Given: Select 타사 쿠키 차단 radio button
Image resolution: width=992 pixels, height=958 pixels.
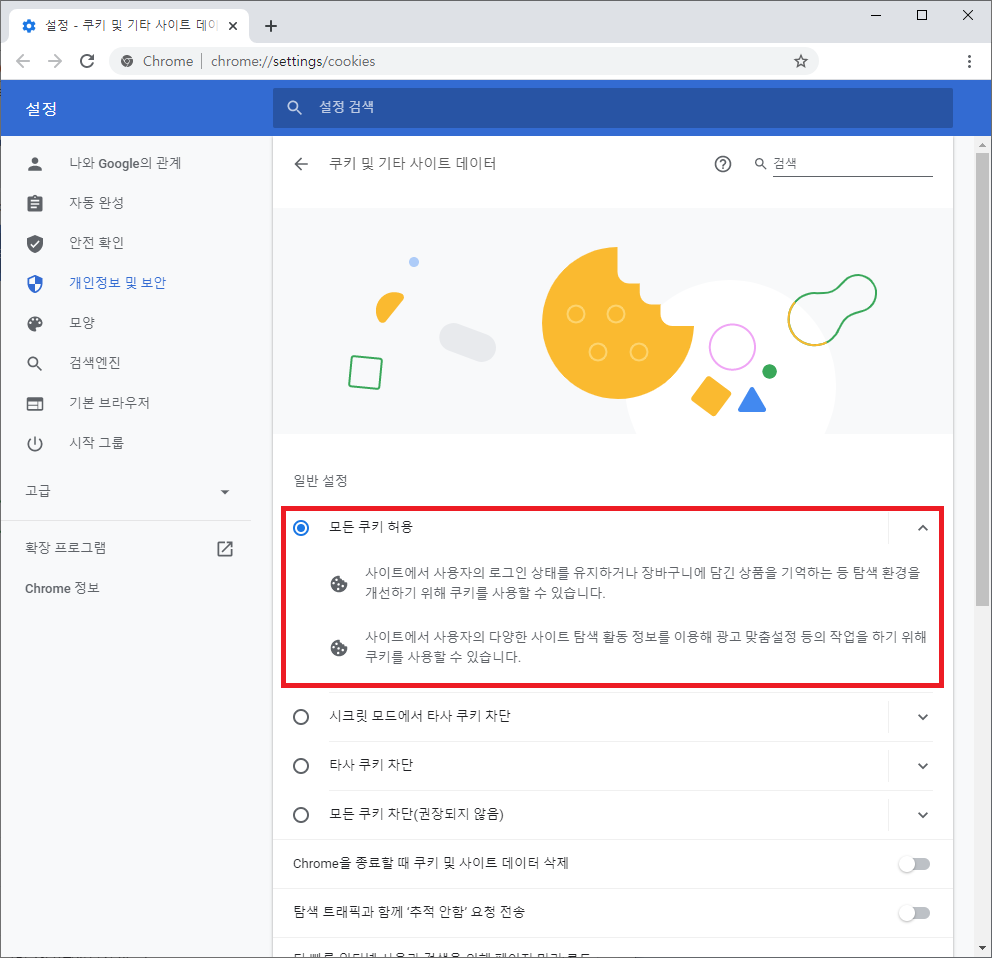Looking at the screenshot, I should pos(301,766).
